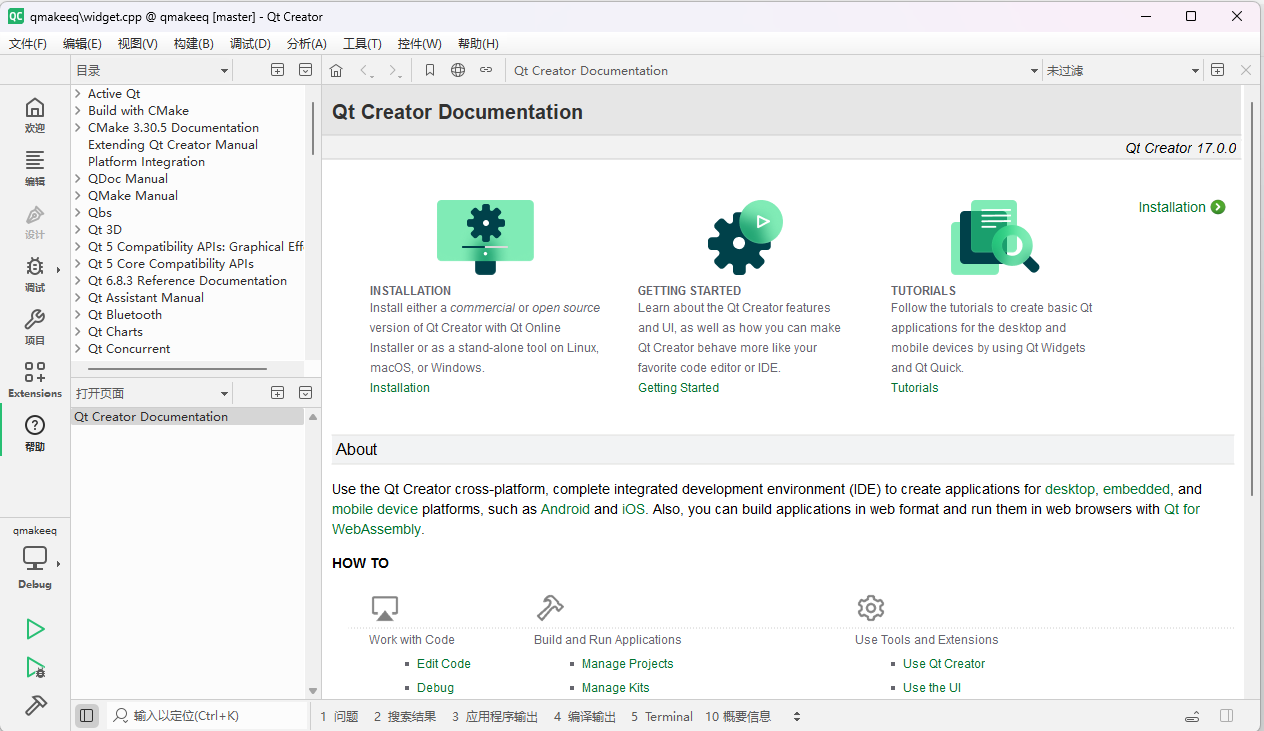
Task: Go back in help navigation
Action: [366, 70]
